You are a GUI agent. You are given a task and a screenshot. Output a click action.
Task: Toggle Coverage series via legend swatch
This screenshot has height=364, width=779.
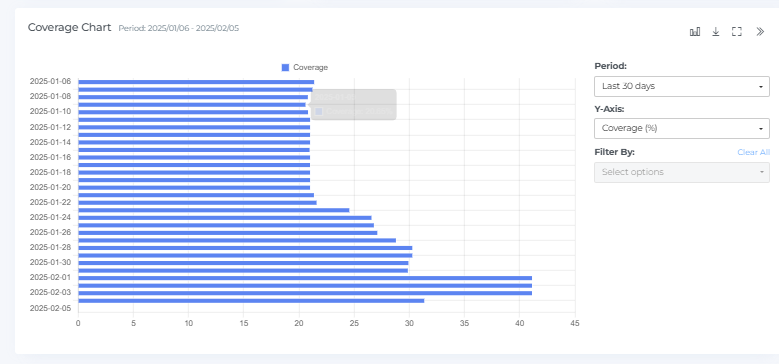pyautogui.click(x=285, y=68)
